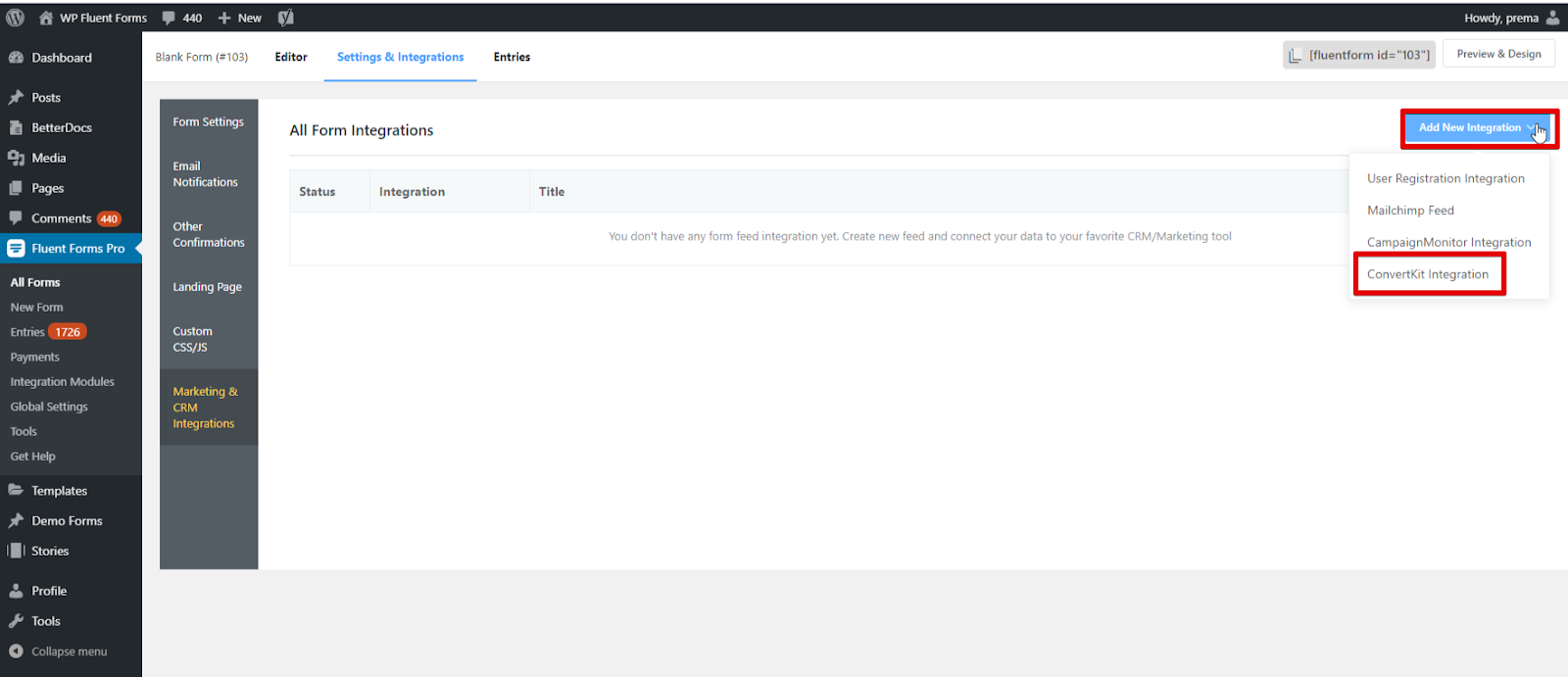Click the Demo Forms pin icon

coord(16,521)
